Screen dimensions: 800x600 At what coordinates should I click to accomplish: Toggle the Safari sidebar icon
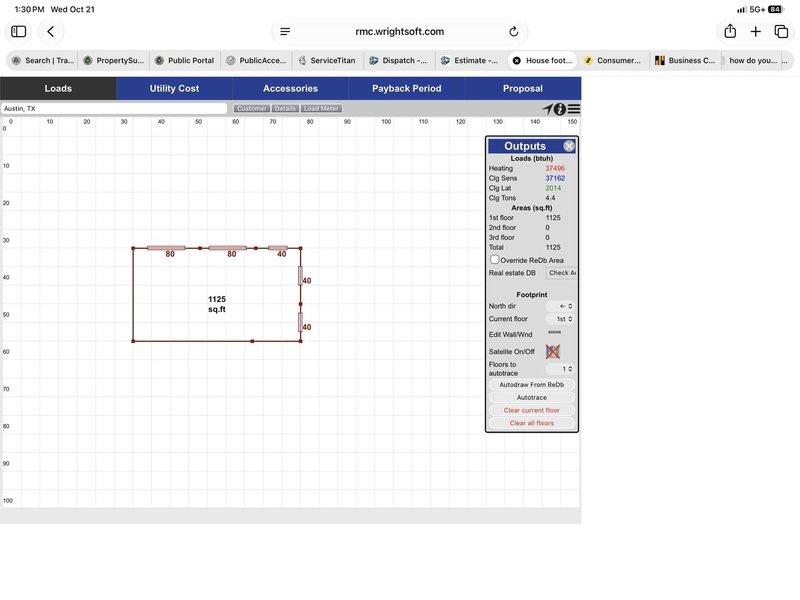tap(19, 32)
